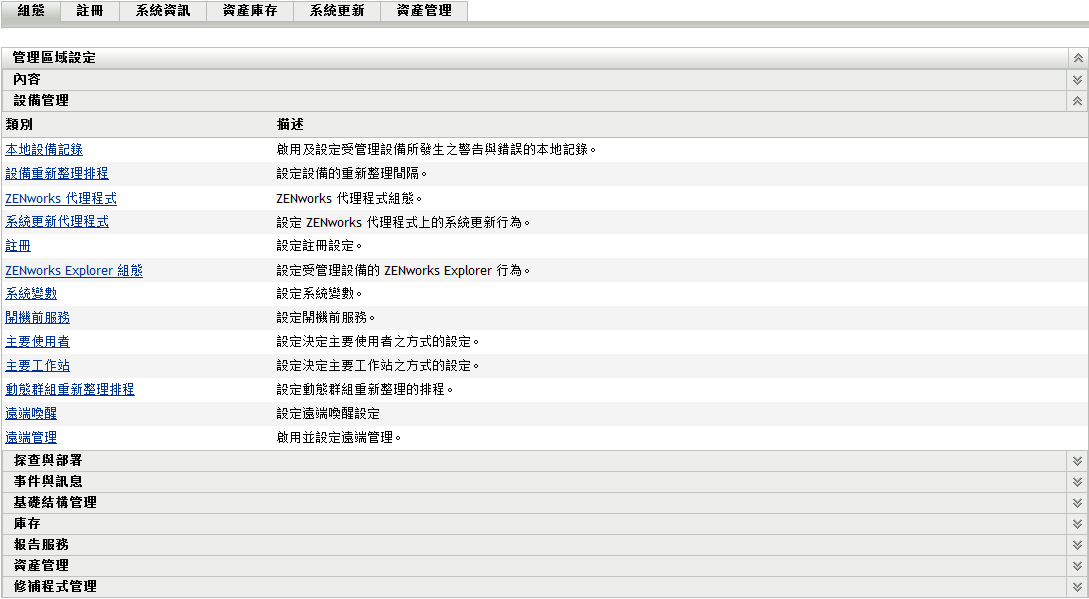Viewport: 1089px width, 599px height.
Task: Open the ZENworks 代理程式 configuration
Action: point(60,197)
